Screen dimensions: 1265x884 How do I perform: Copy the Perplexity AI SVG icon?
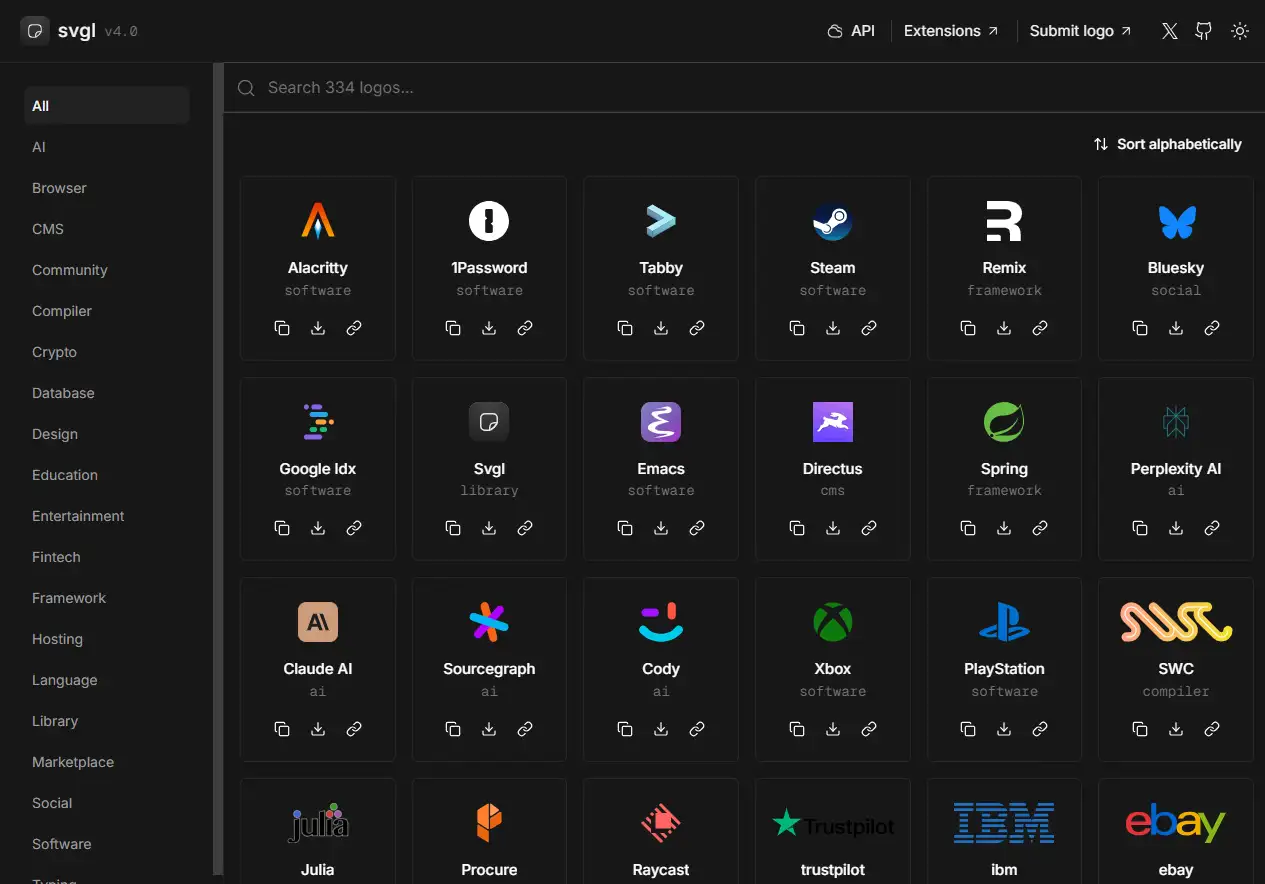point(1140,528)
